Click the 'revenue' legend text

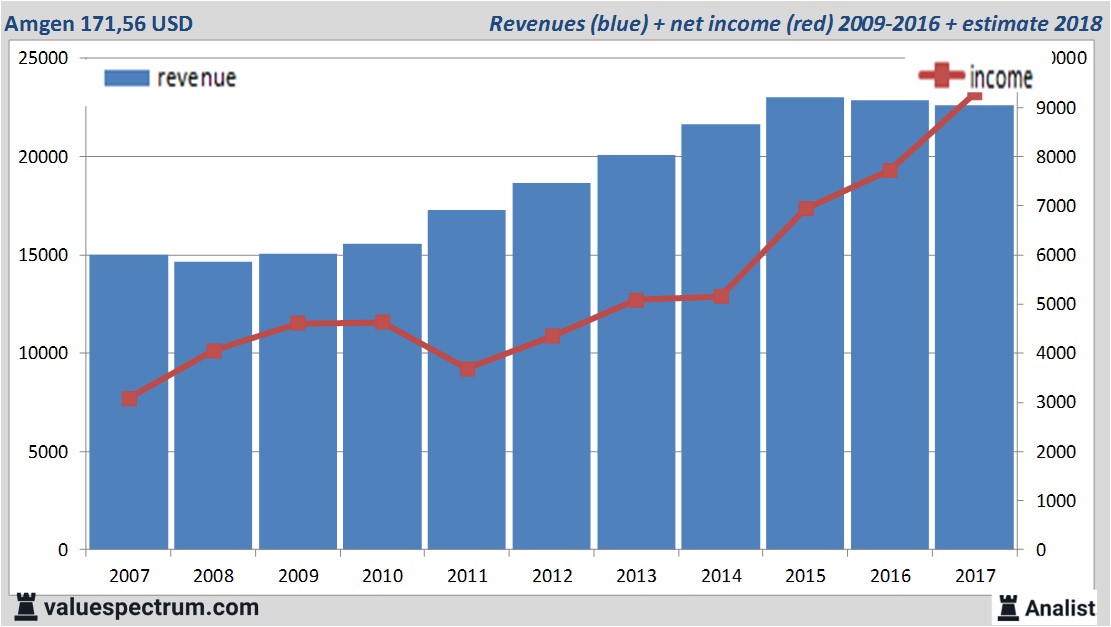coord(196,78)
